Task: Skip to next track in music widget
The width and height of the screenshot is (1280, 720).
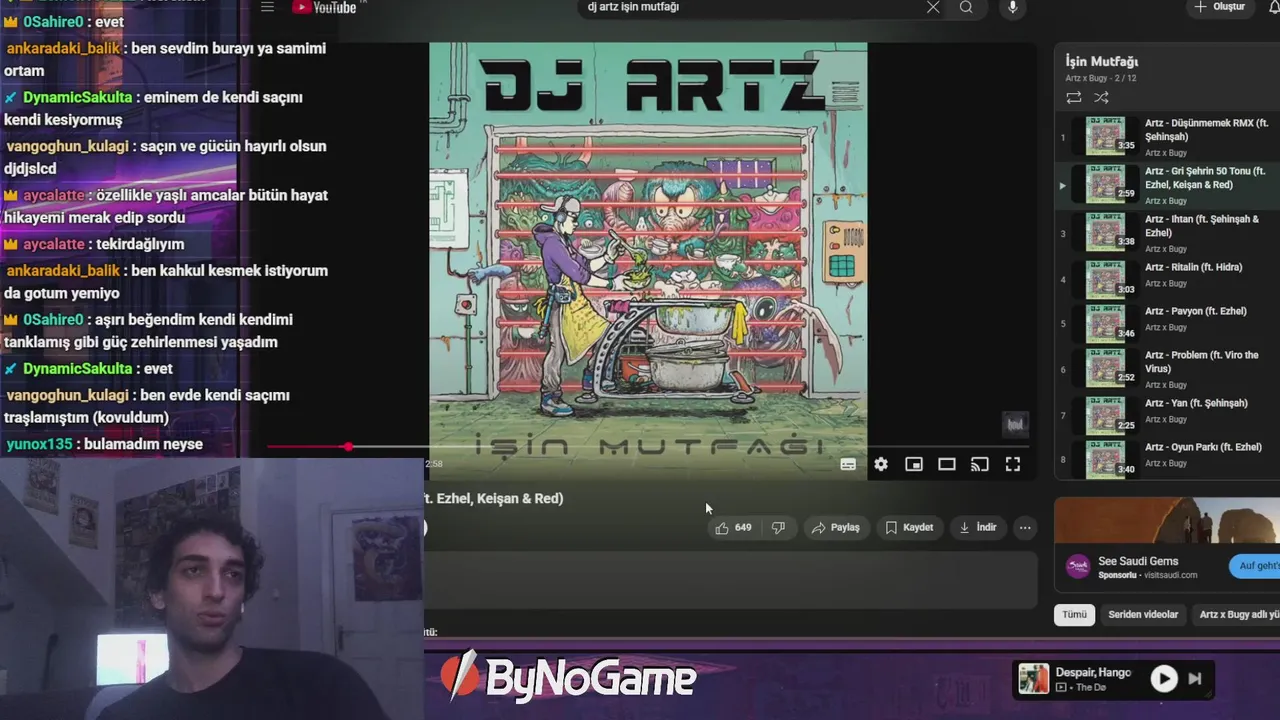Action: tap(1195, 679)
